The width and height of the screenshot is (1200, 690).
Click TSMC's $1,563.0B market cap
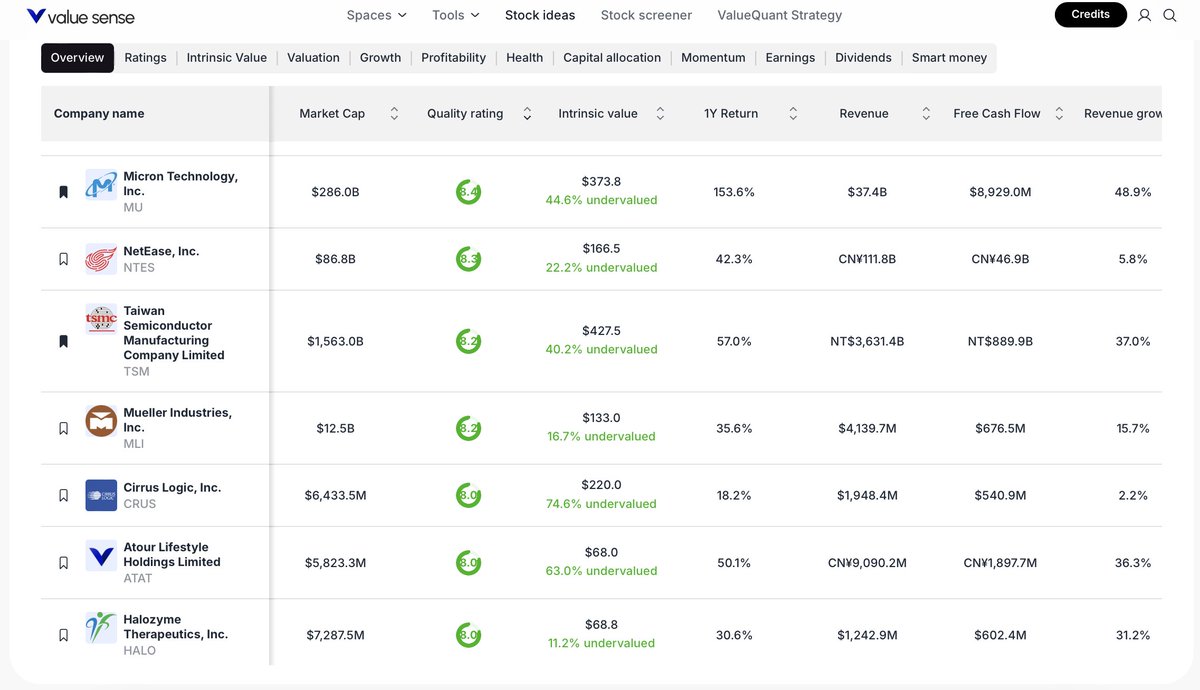tap(335, 341)
